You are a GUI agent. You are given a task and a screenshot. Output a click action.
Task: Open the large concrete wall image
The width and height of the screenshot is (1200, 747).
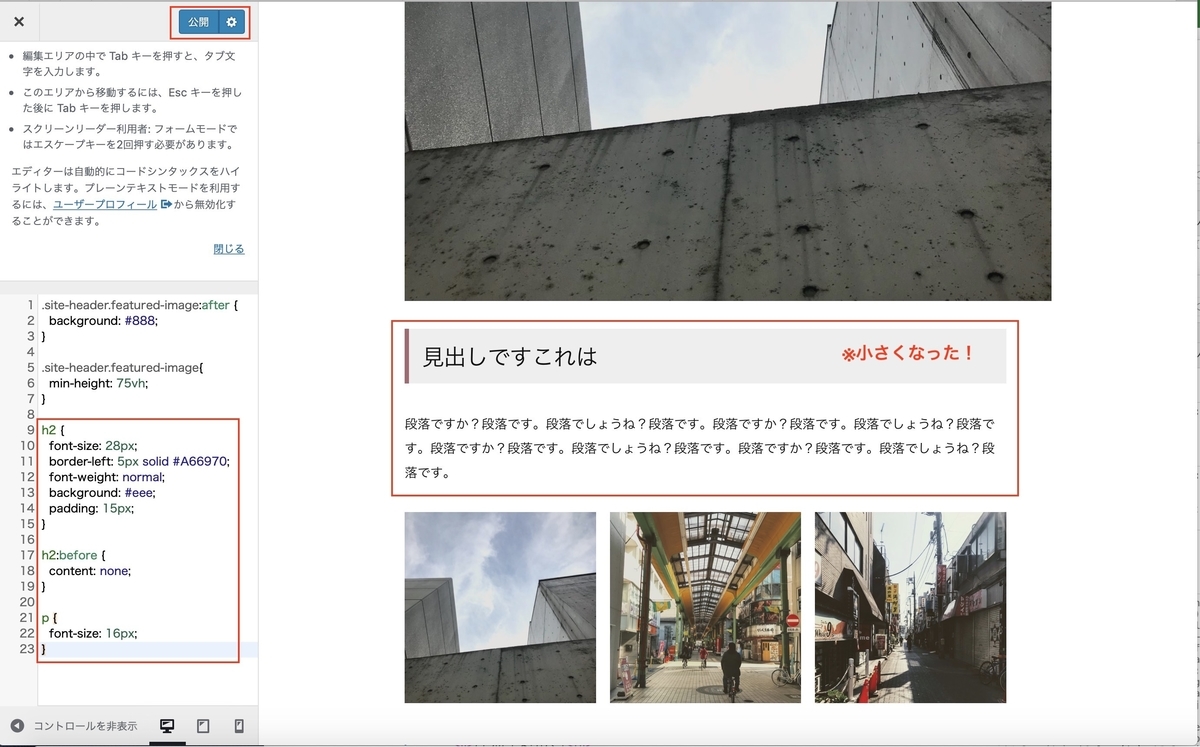728,150
